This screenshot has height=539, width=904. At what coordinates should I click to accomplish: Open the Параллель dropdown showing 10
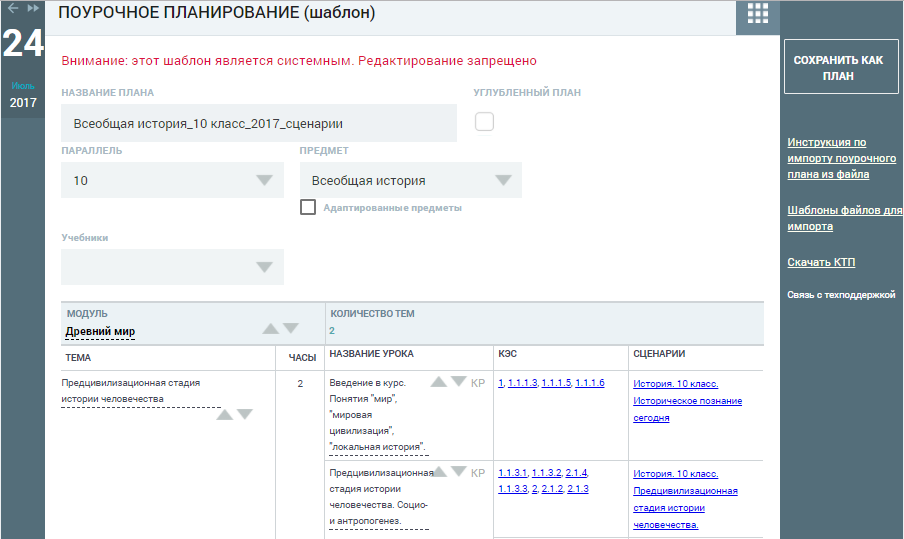tap(172, 180)
